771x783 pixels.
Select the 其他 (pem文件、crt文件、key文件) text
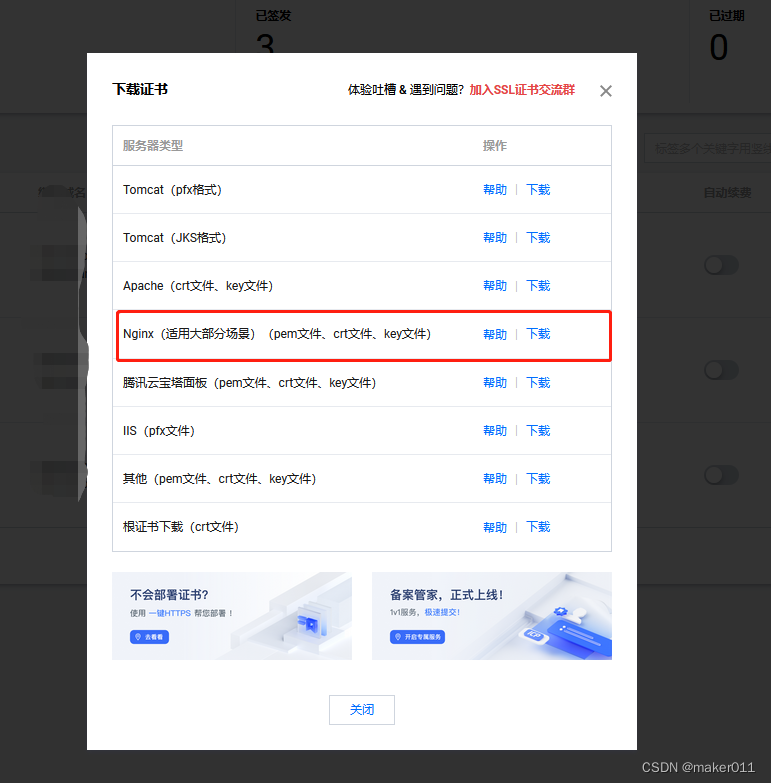pos(220,479)
